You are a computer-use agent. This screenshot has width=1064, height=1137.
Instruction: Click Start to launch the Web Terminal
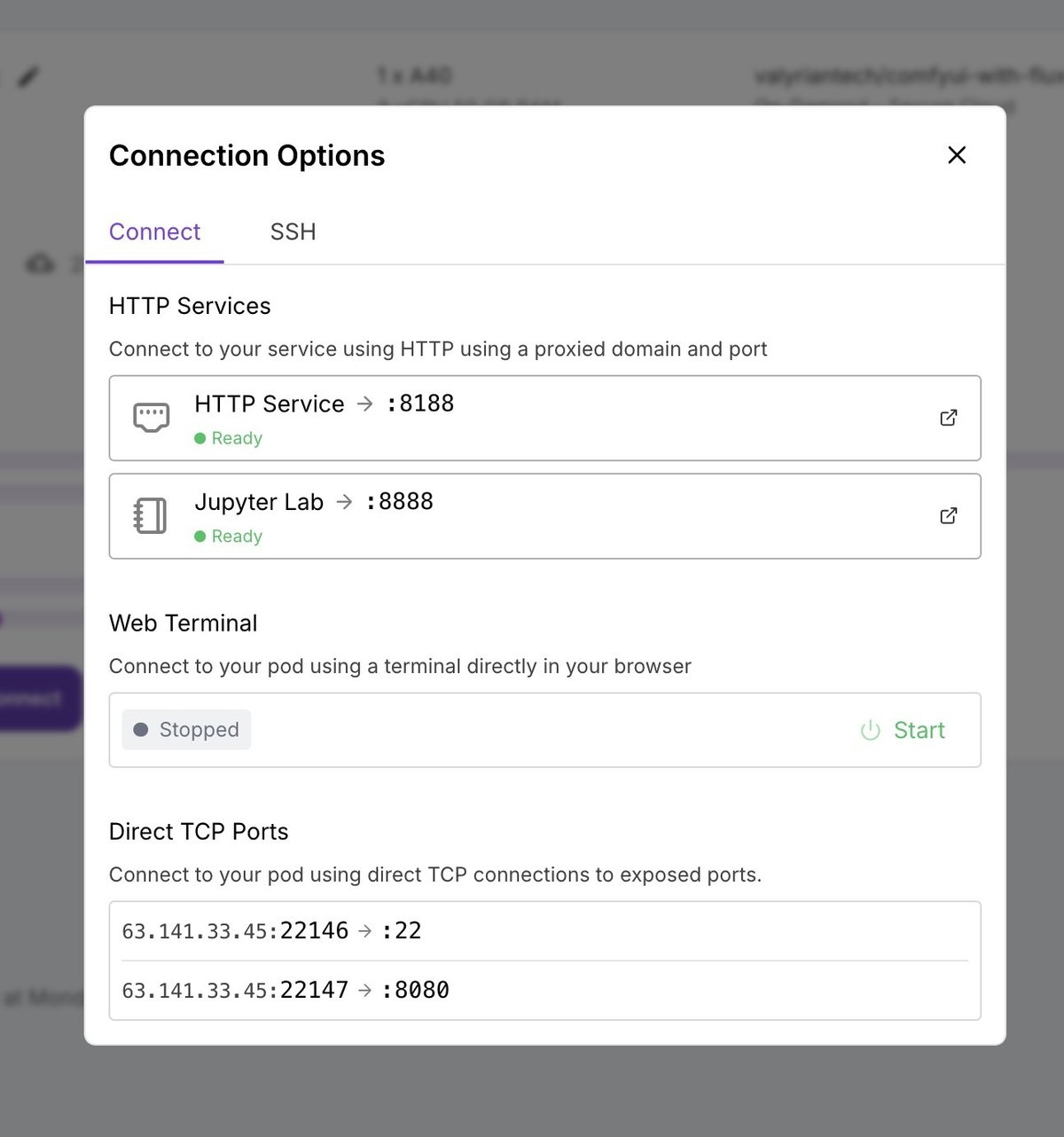[x=919, y=730]
